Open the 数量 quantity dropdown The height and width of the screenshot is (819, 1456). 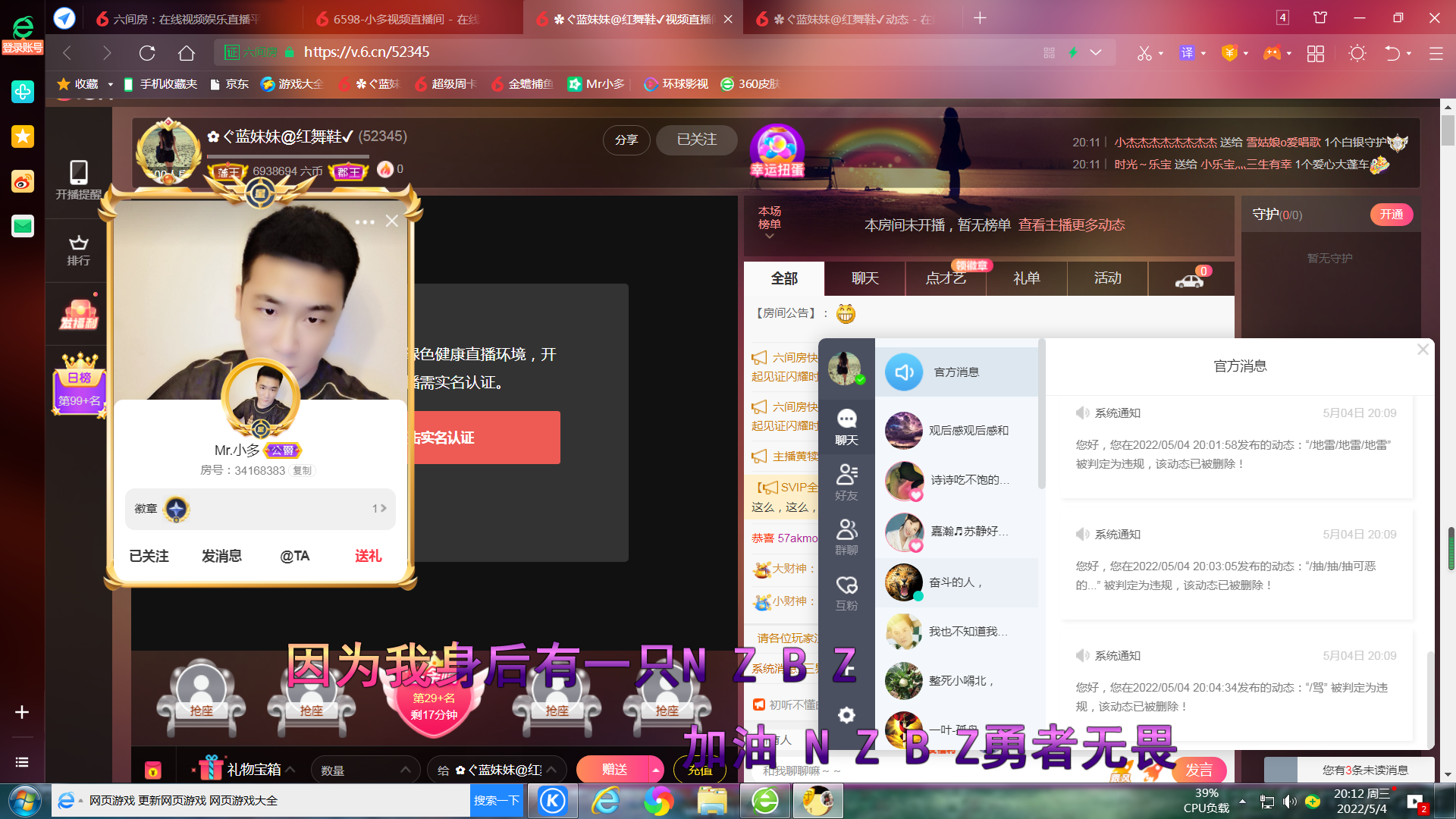coord(366,770)
